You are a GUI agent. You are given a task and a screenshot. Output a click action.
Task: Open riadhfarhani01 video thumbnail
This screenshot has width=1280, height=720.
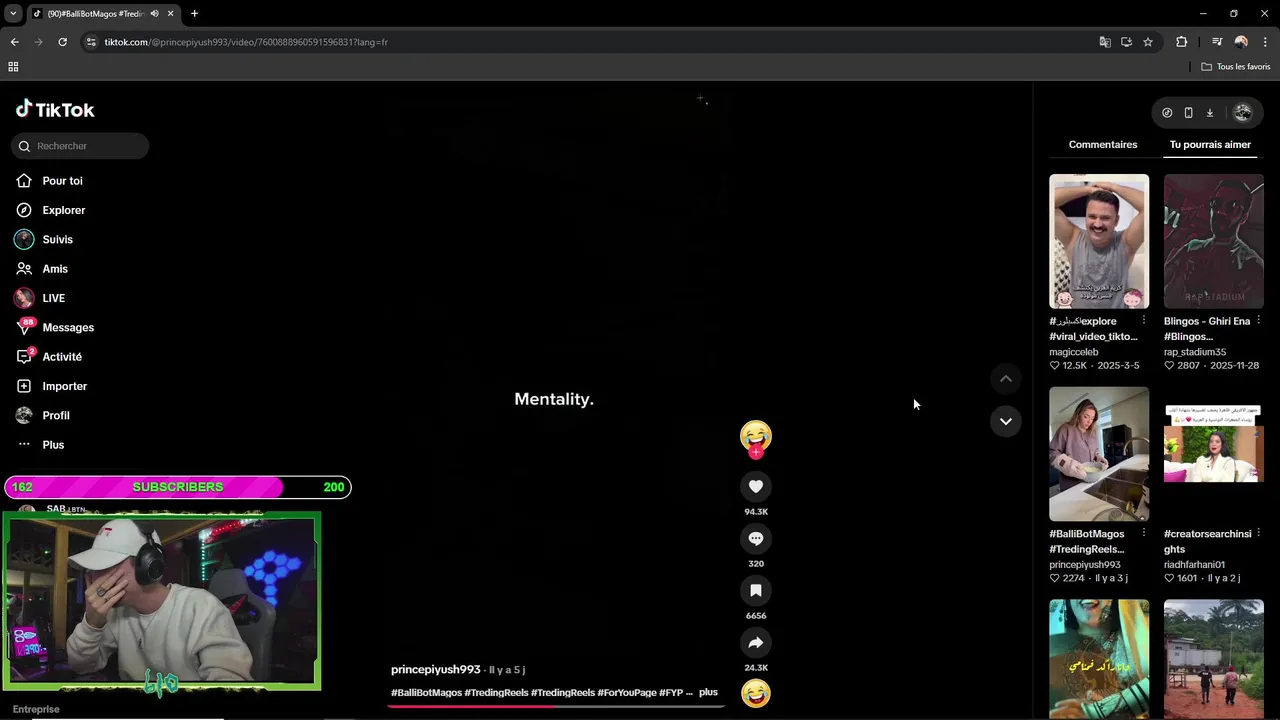[1214, 454]
